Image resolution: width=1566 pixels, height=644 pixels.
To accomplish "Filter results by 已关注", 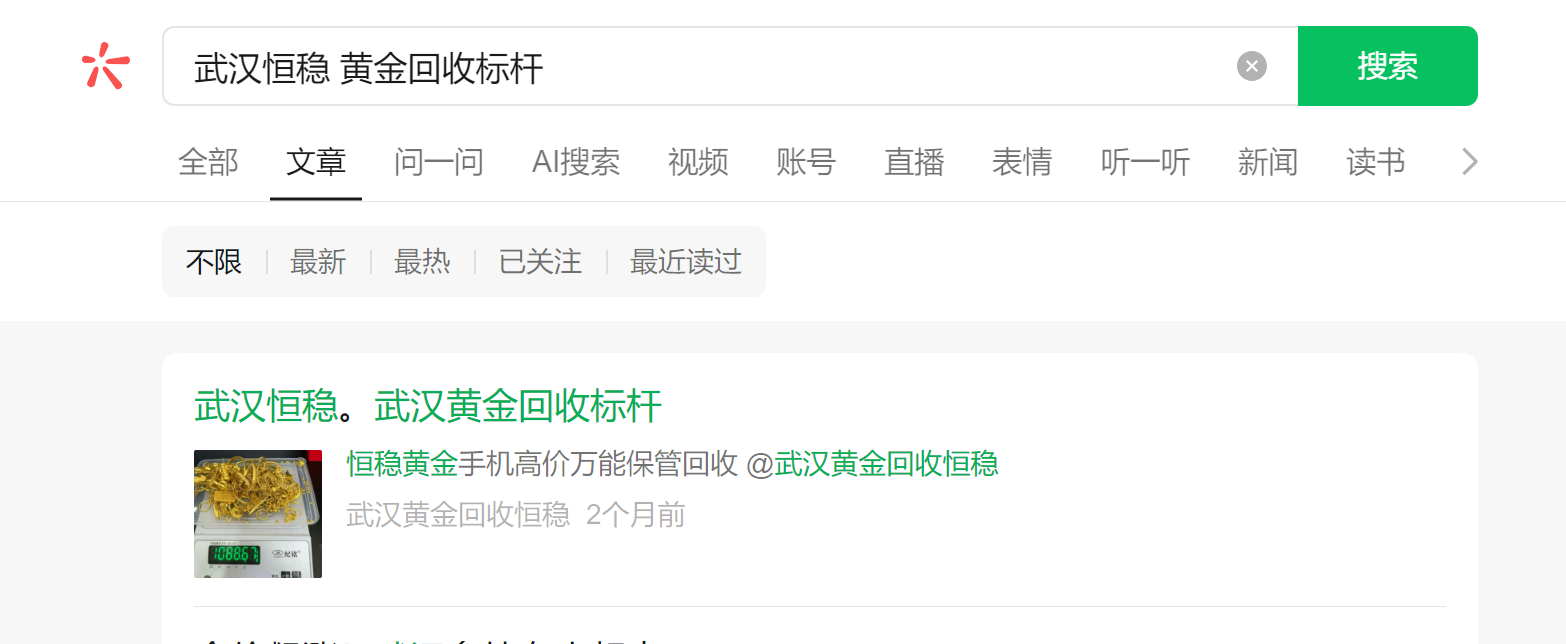I will [540, 262].
